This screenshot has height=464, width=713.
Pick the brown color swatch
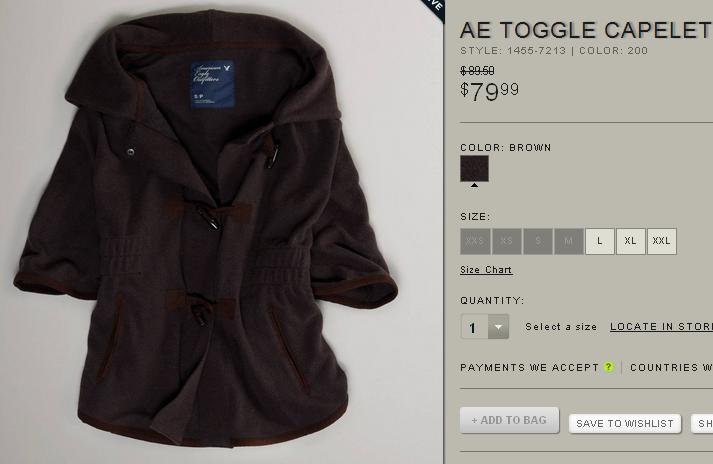coord(474,168)
